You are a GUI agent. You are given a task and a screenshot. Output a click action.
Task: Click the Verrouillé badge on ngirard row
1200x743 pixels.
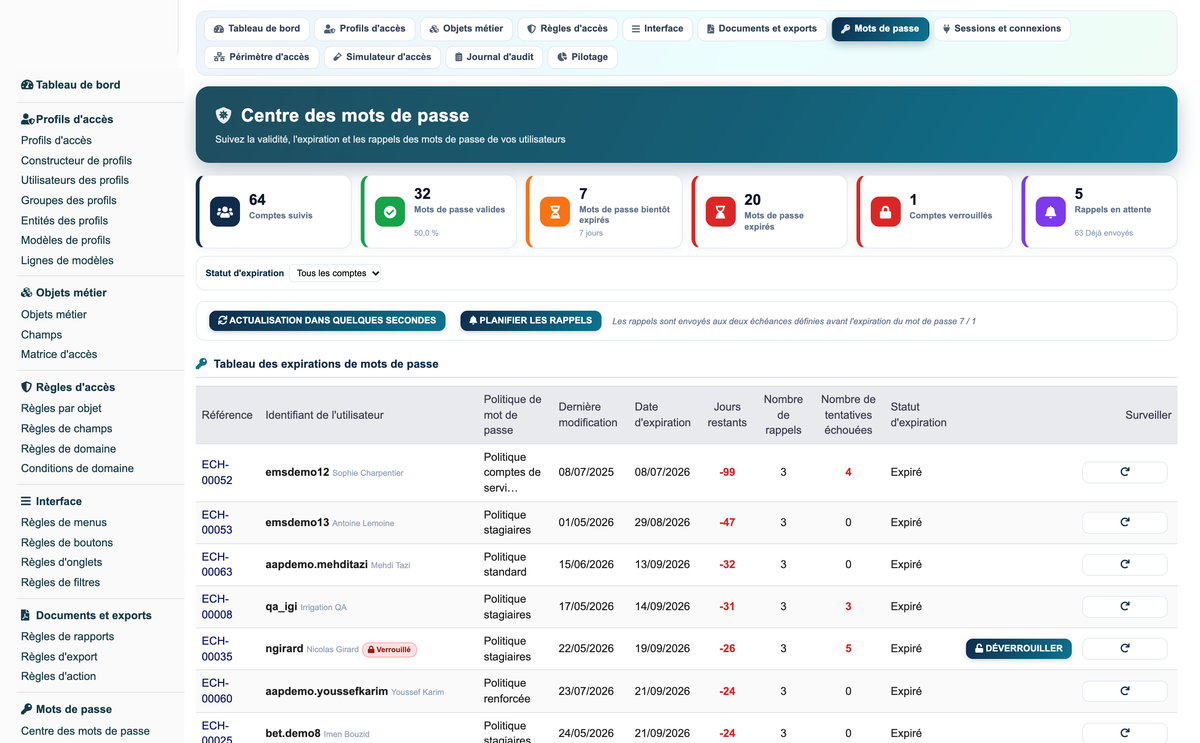389,649
